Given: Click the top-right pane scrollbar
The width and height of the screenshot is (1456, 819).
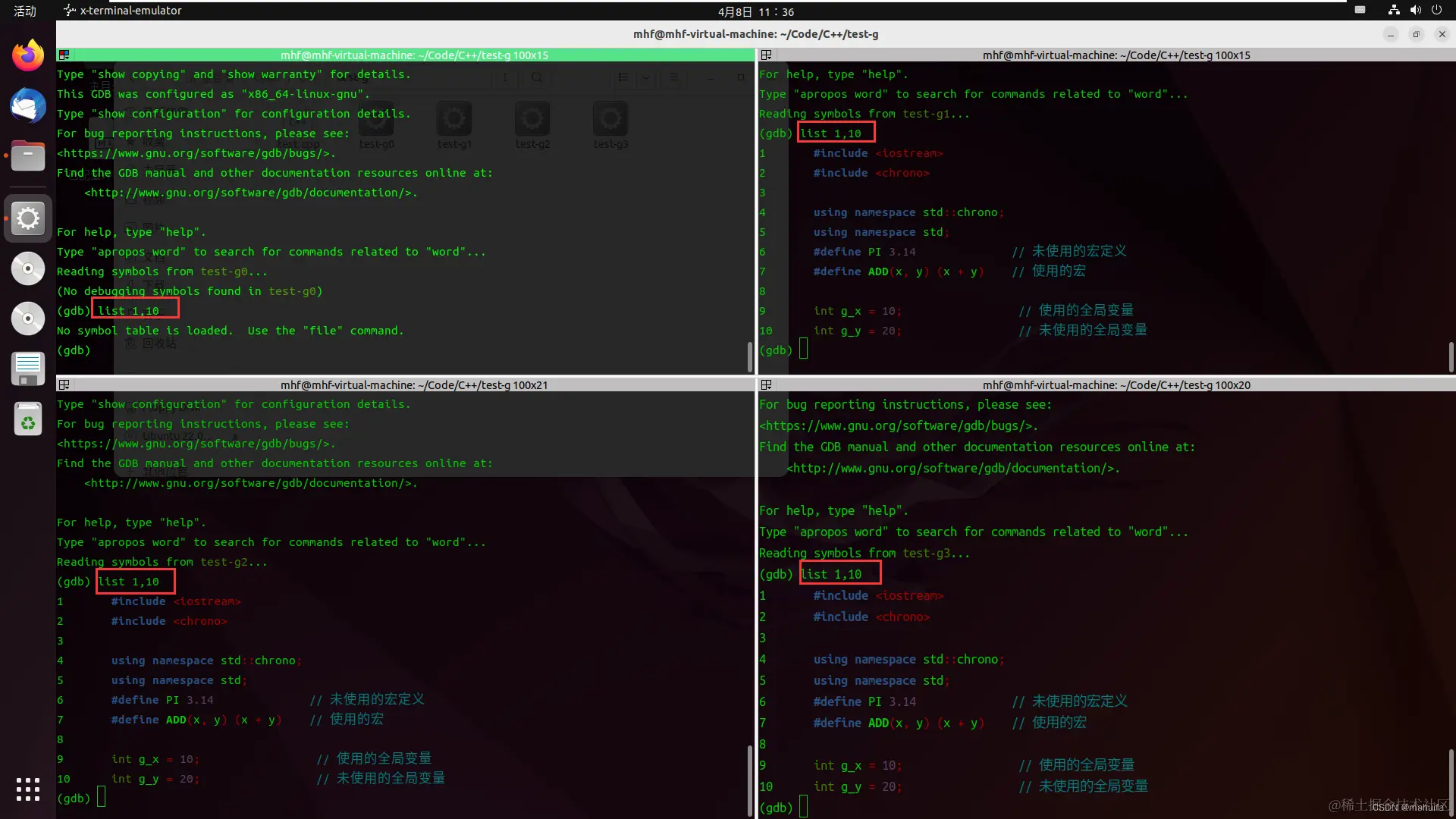Looking at the screenshot, I should click(1451, 356).
